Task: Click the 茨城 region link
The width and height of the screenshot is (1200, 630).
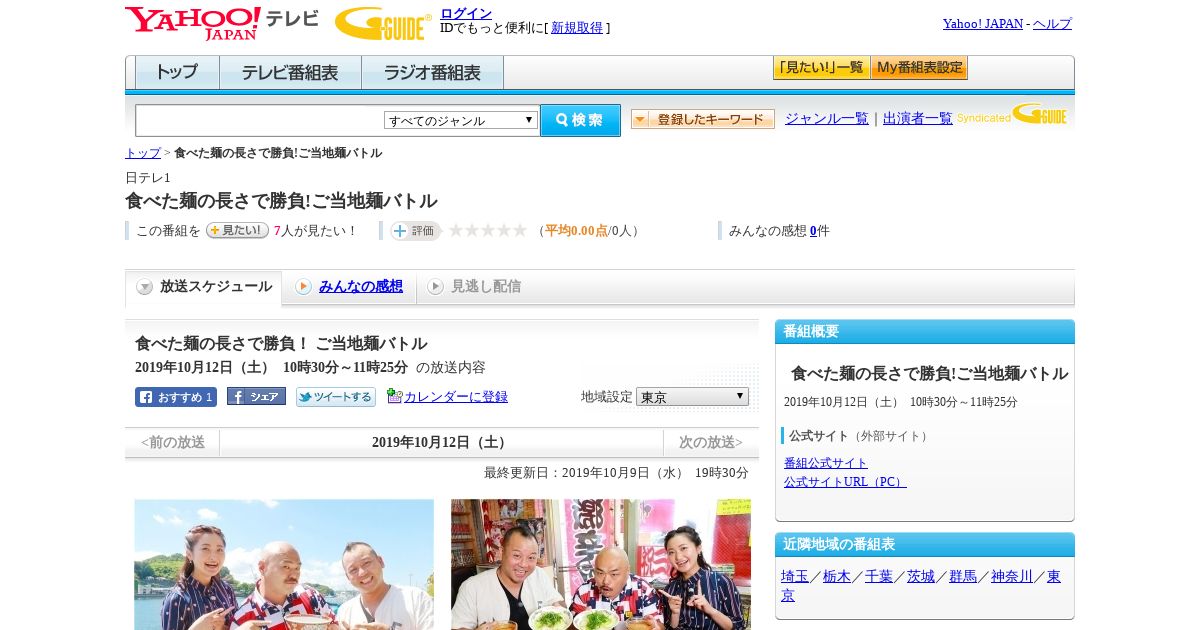Action: tap(921, 577)
